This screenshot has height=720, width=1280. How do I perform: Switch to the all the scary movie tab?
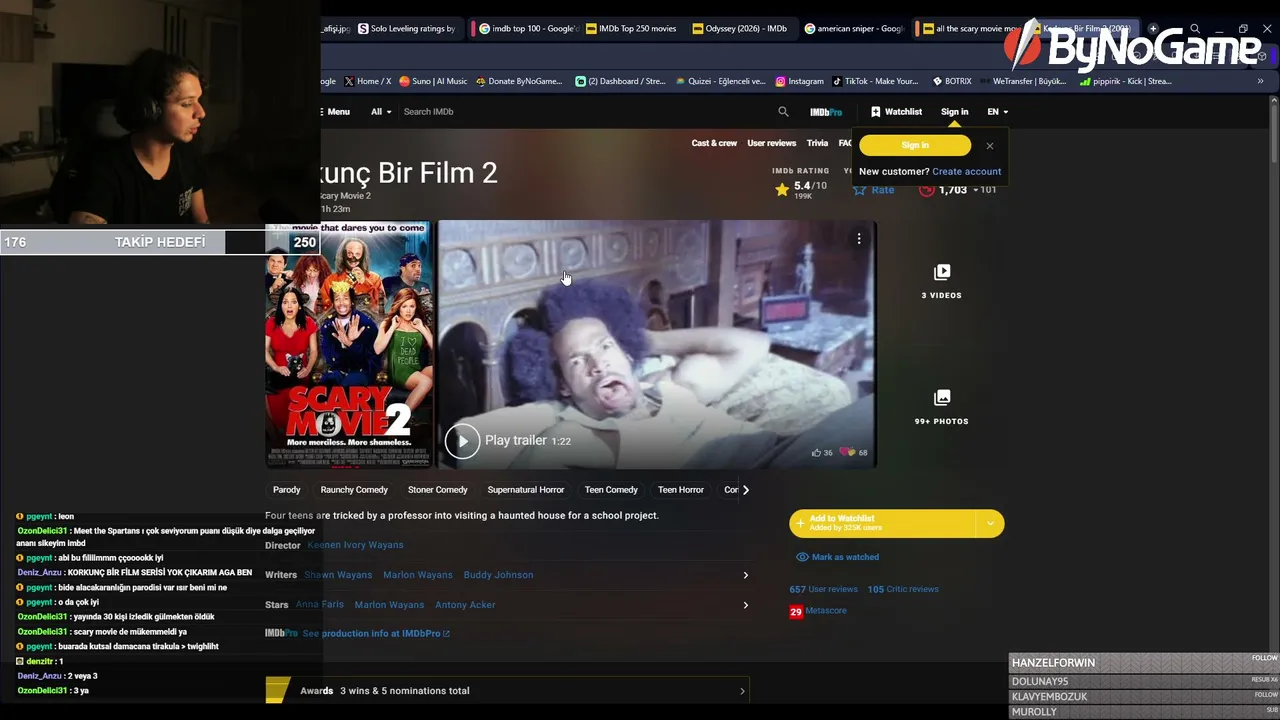coord(970,29)
